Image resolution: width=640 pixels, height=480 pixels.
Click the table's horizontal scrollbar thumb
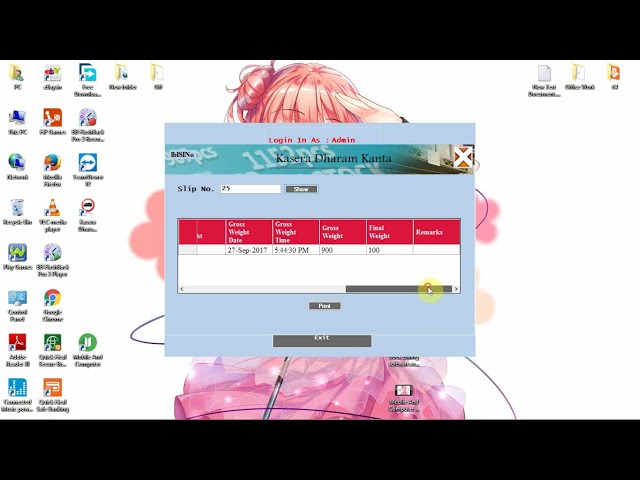pos(399,289)
